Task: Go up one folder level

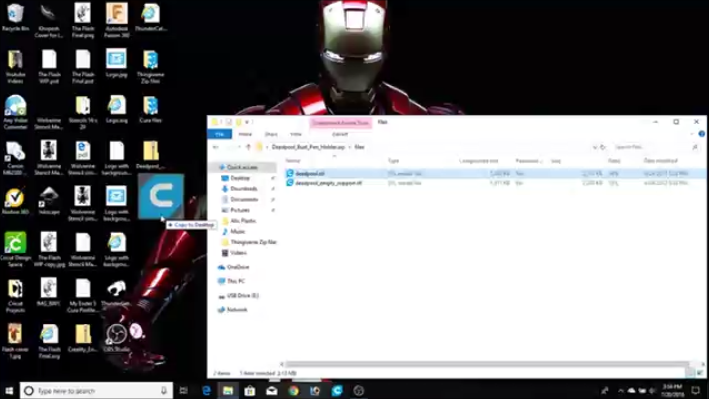Action: [248, 147]
